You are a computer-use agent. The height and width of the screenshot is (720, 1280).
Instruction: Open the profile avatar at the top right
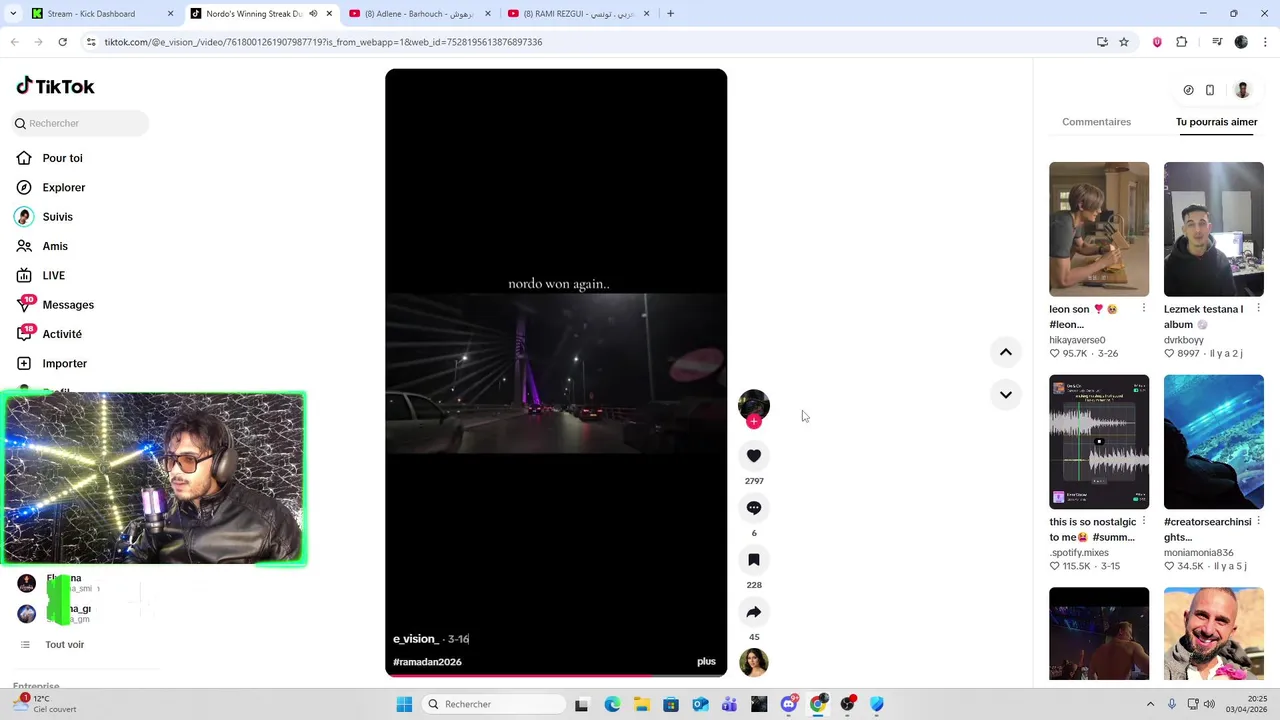pos(1242,90)
